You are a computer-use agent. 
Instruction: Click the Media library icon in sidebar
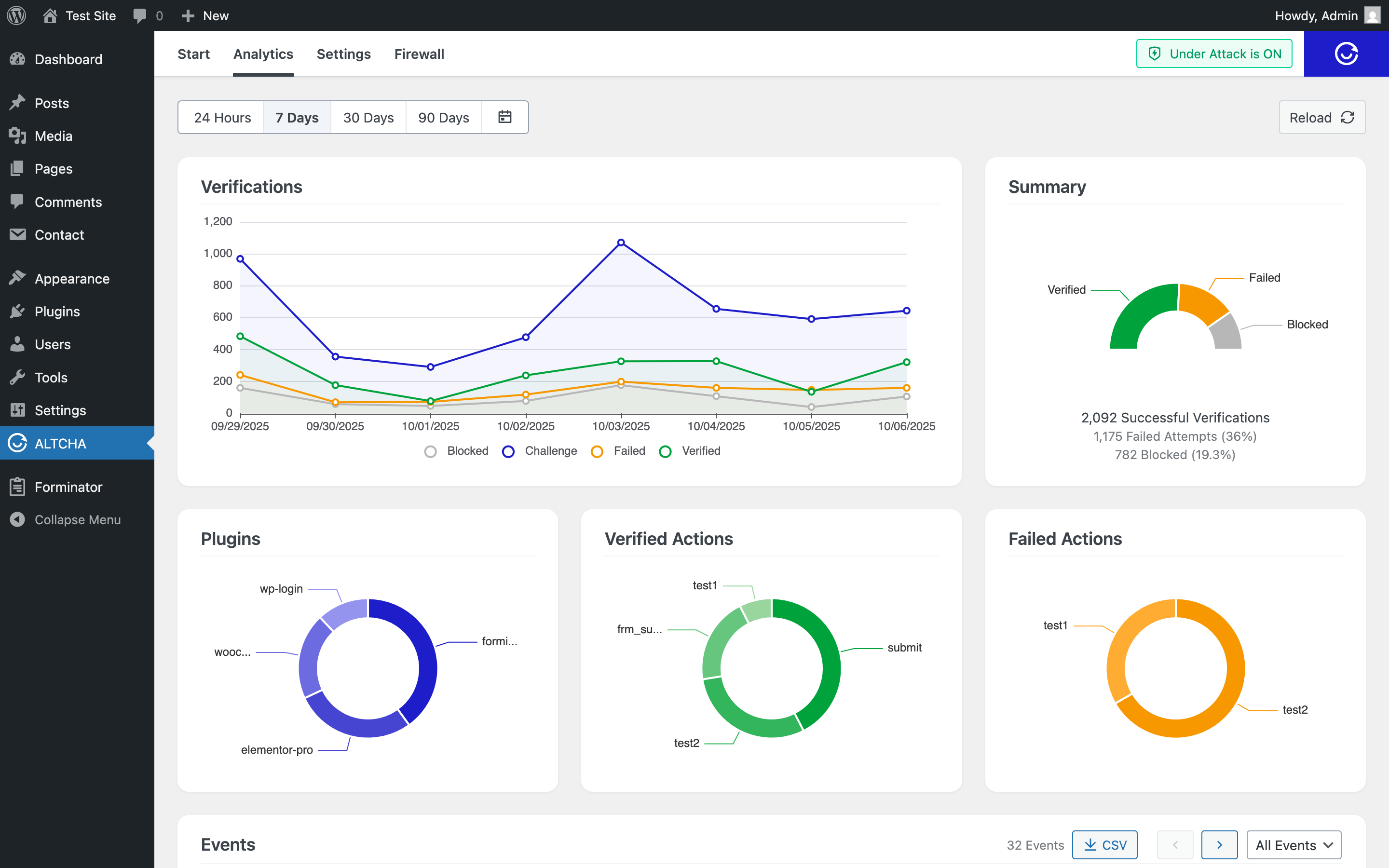click(17, 136)
